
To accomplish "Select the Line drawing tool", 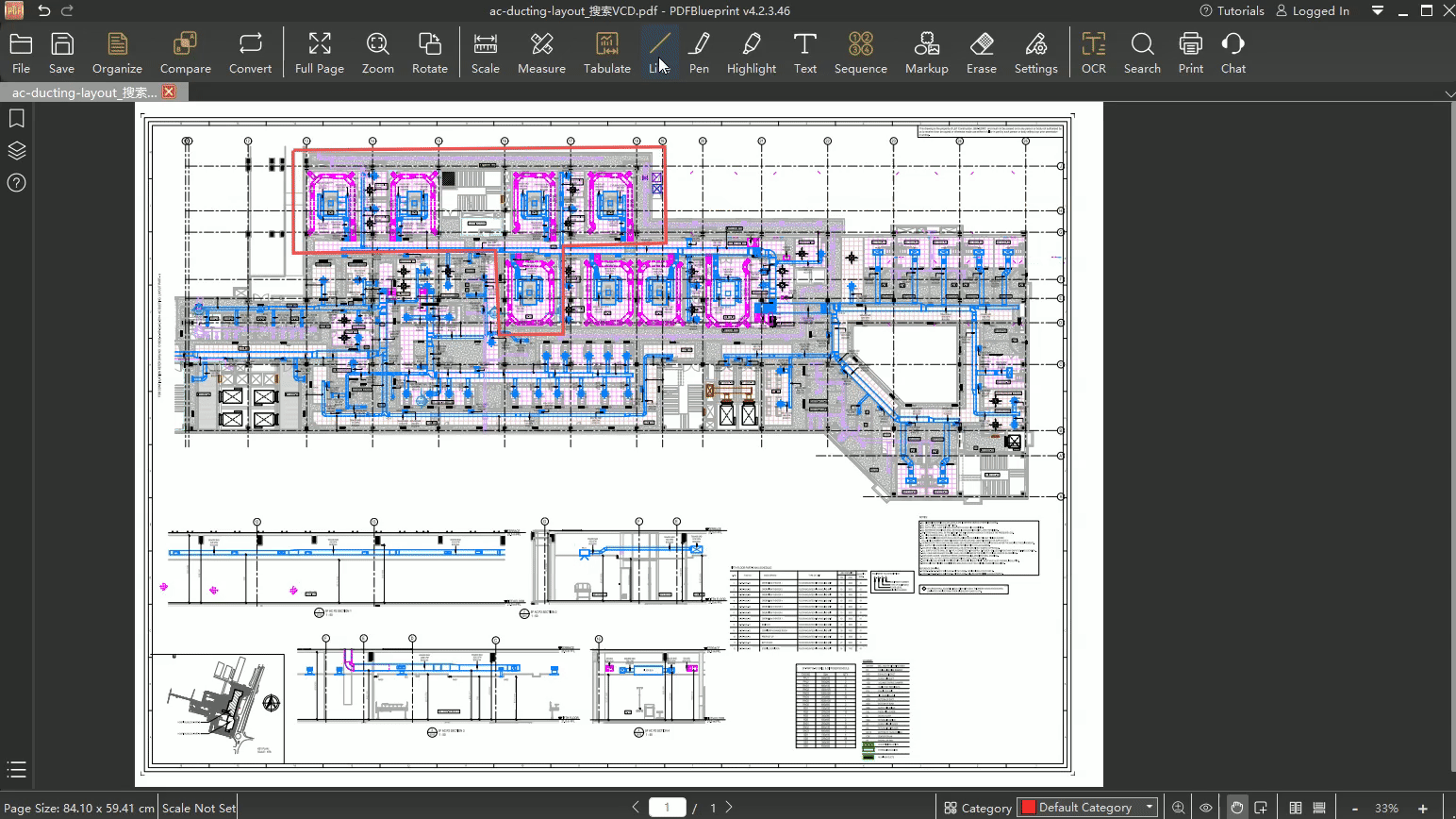I will point(658,53).
